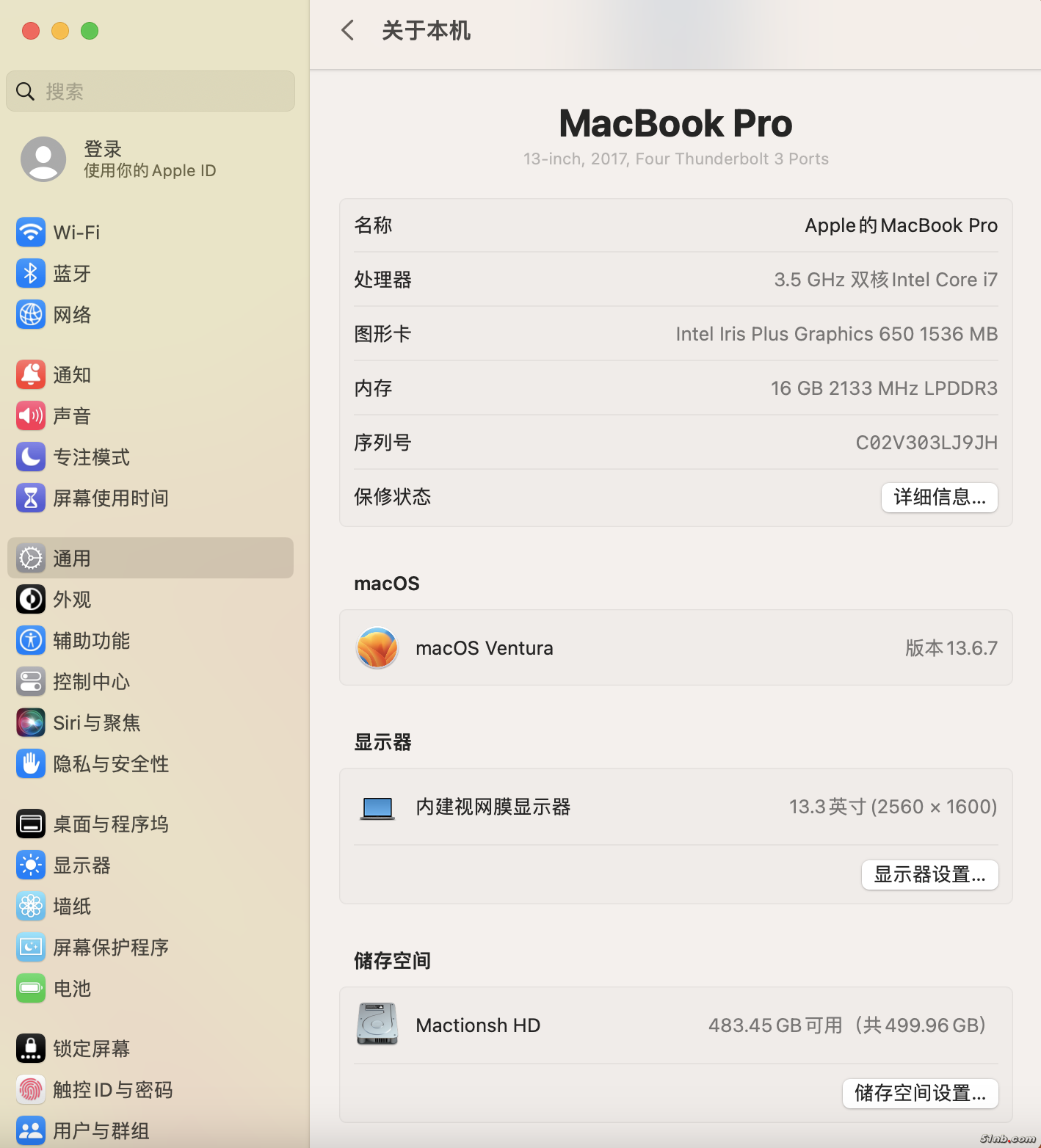Open 显示器设置... button
Image resolution: width=1041 pixels, height=1148 pixels.
(x=929, y=875)
